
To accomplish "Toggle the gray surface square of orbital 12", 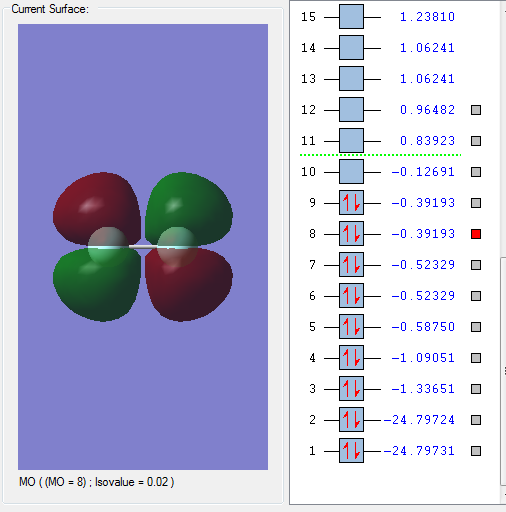I will pos(476,110).
